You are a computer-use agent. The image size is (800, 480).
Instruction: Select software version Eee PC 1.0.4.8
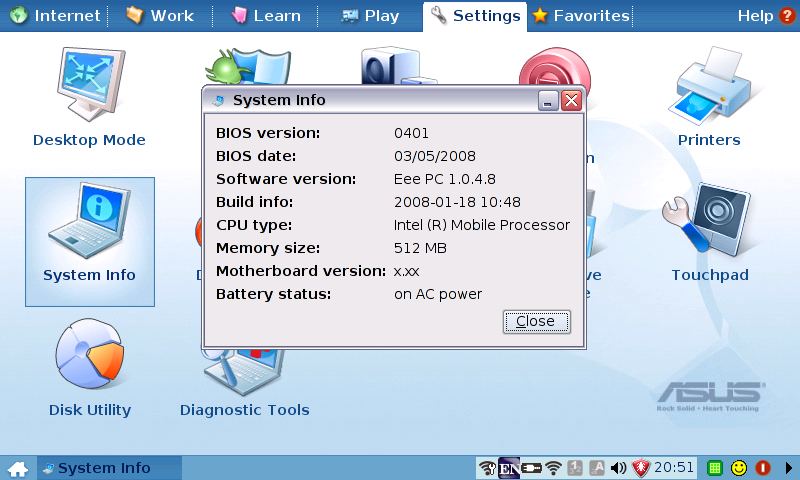tap(445, 179)
